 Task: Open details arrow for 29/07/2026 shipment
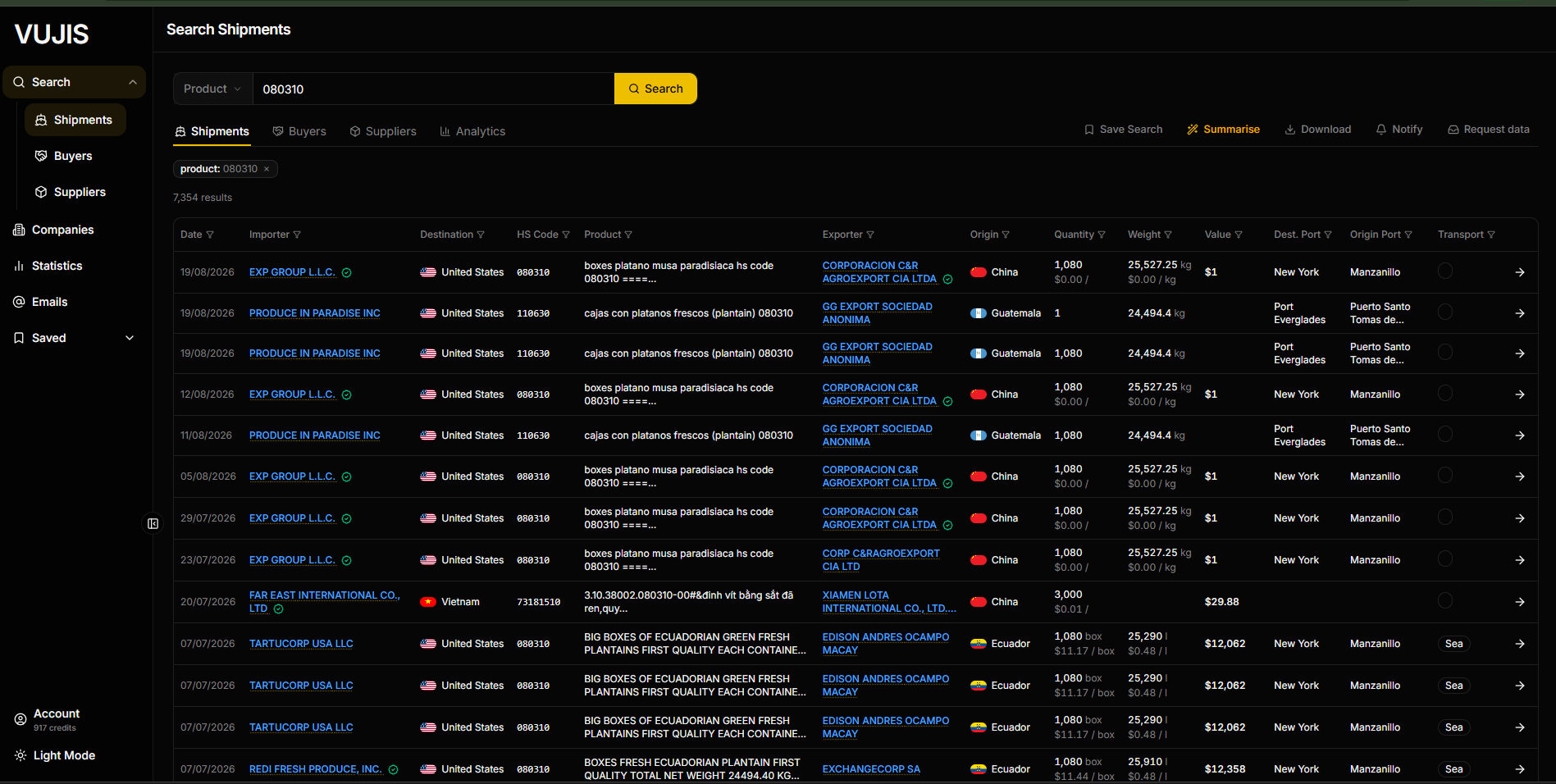(x=1520, y=518)
